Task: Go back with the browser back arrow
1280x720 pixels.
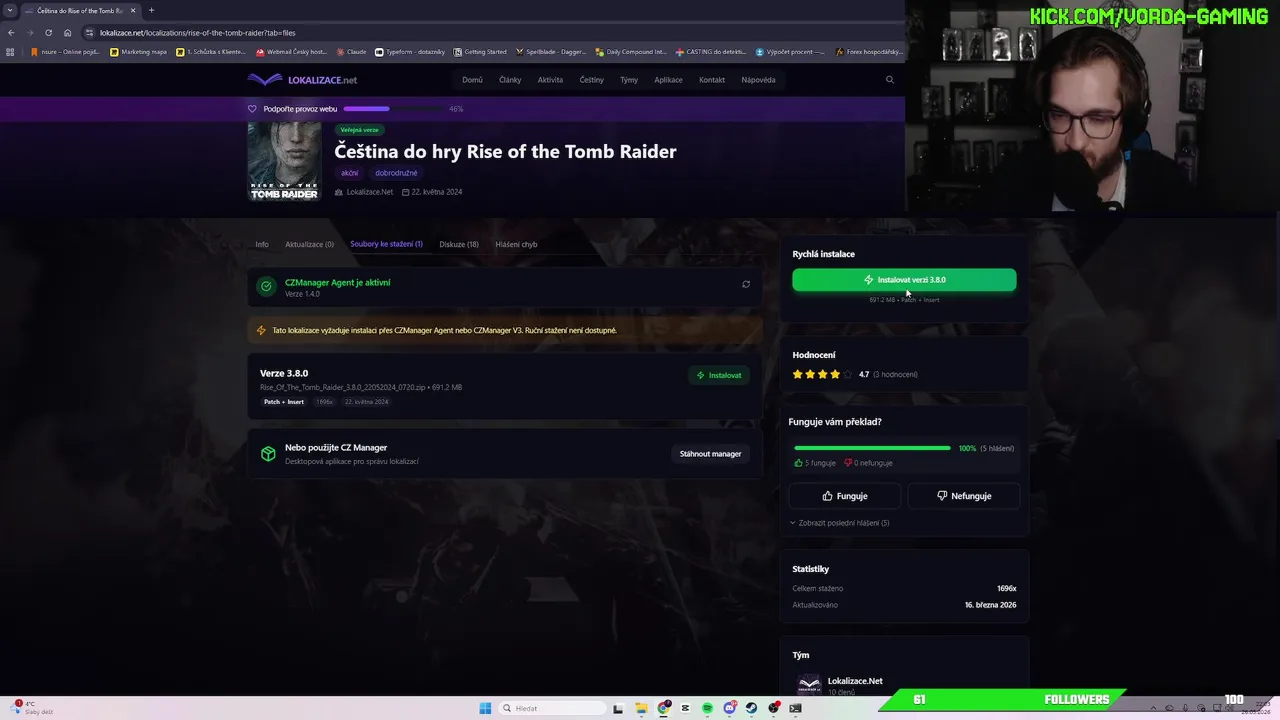Action: [11, 32]
